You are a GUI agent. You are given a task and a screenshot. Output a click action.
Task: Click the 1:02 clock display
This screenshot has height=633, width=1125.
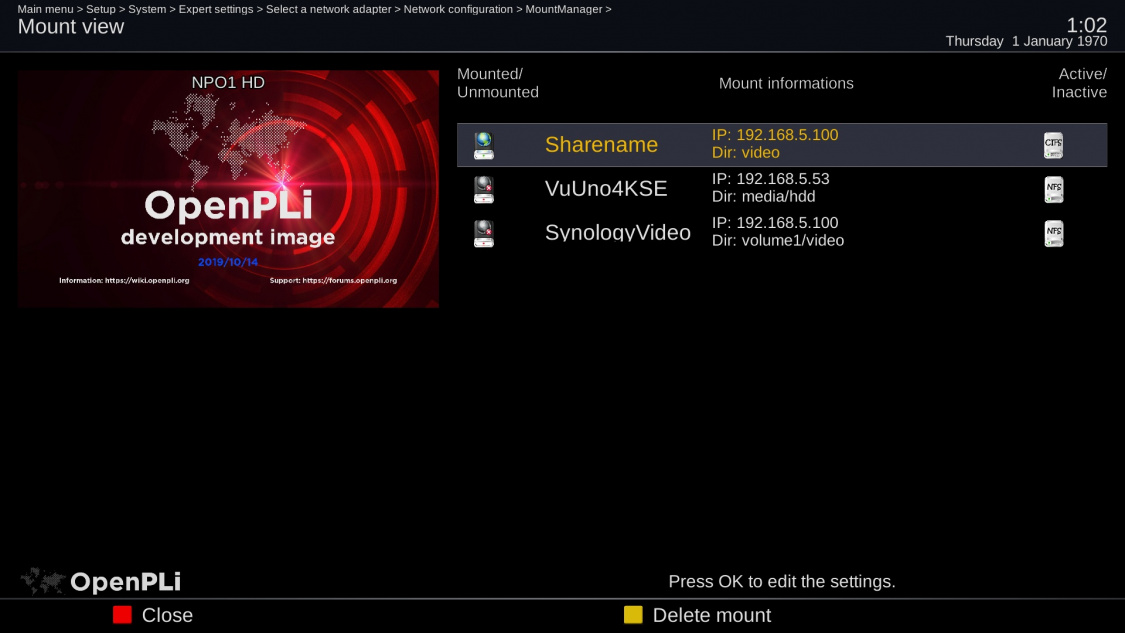click(1086, 25)
